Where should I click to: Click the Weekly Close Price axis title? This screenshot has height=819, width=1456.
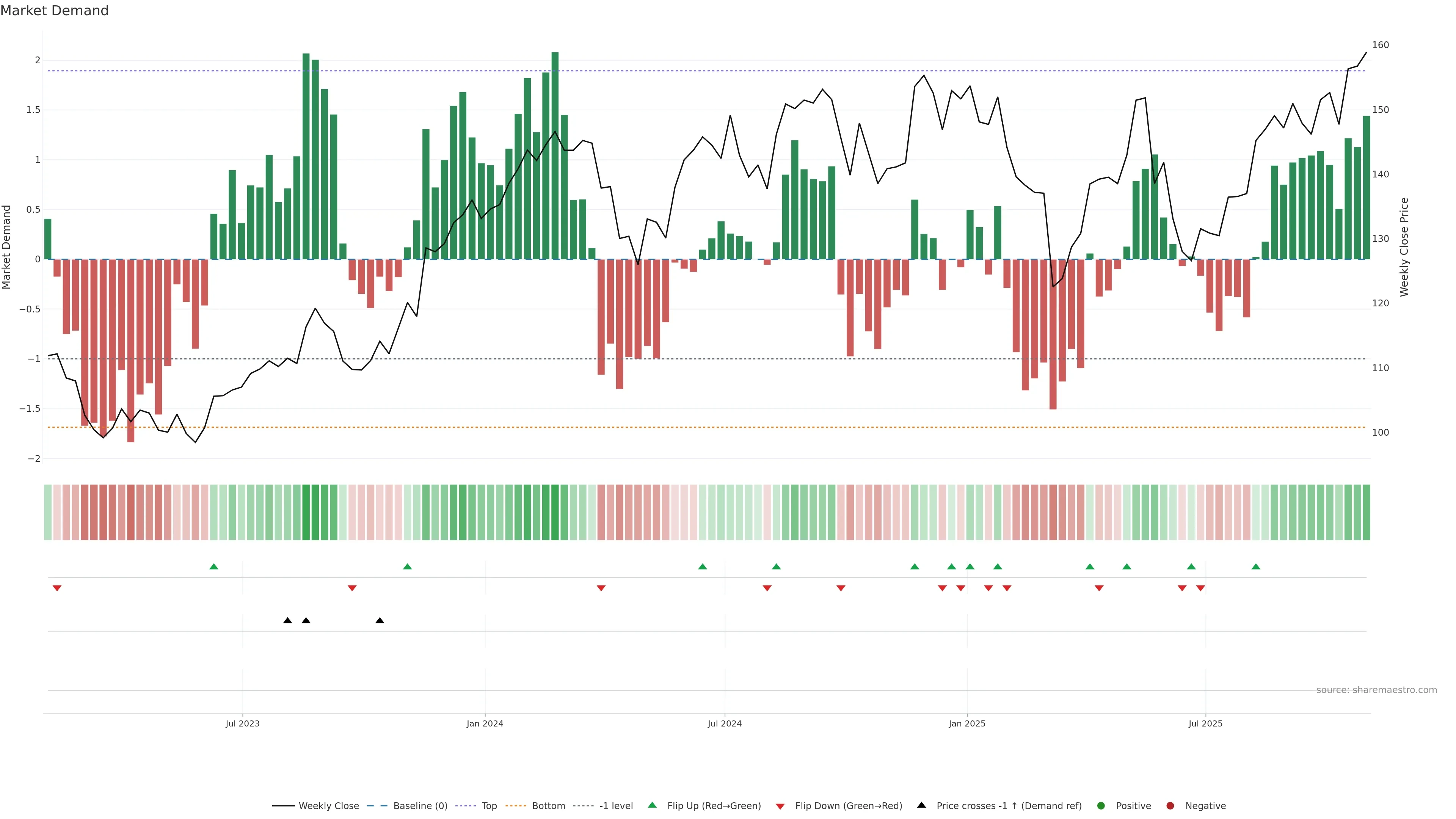1404,247
